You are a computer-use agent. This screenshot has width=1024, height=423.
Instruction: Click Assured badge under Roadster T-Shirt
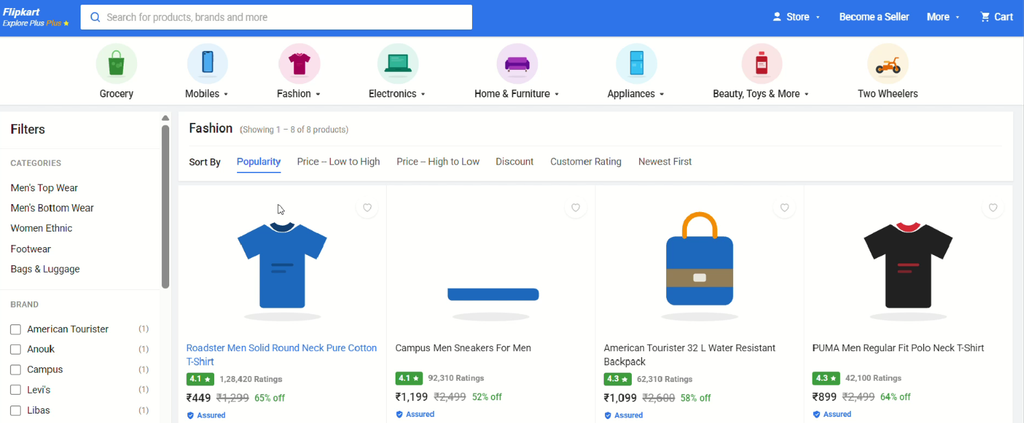click(206, 415)
